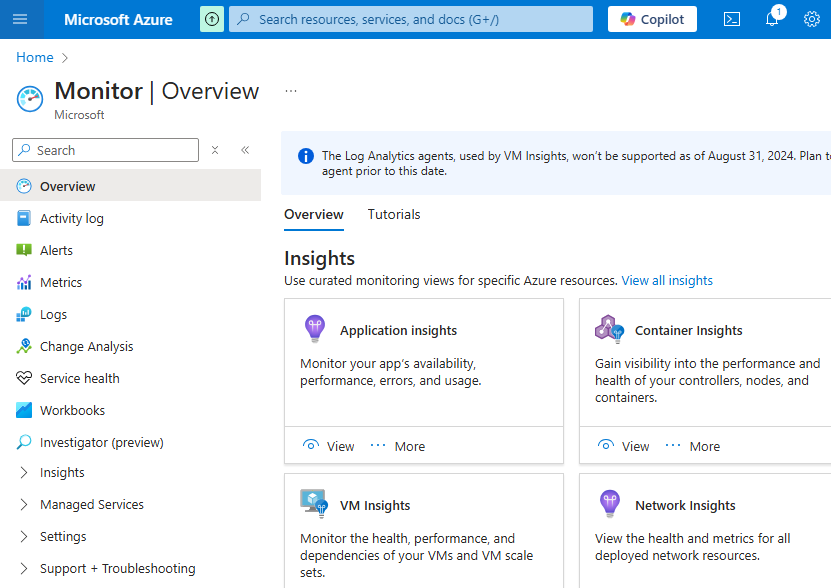Screen dimensions: 831x588
Task: Click View on Container Insights card
Action: point(623,446)
